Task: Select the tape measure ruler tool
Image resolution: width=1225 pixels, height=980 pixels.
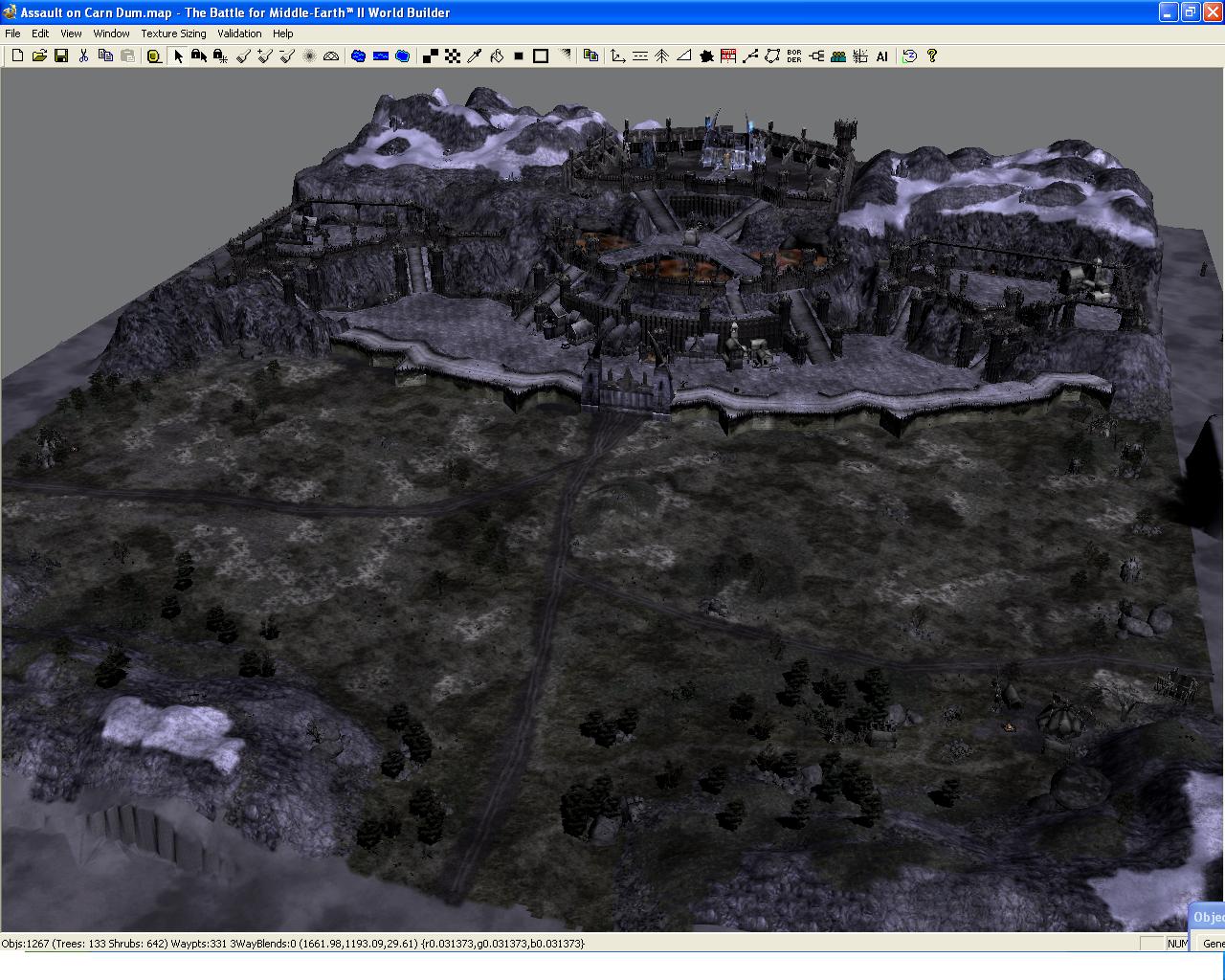Action: (x=153, y=56)
